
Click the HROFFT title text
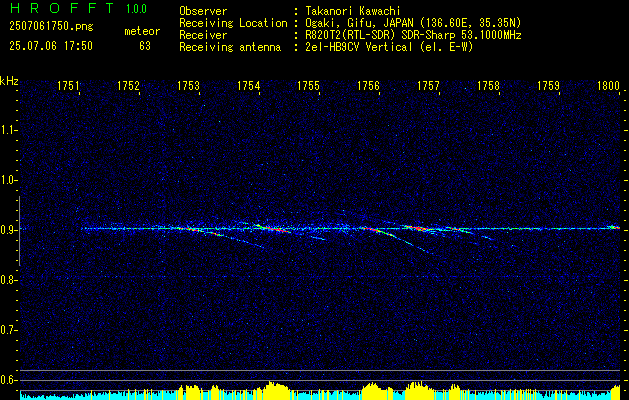point(62,8)
